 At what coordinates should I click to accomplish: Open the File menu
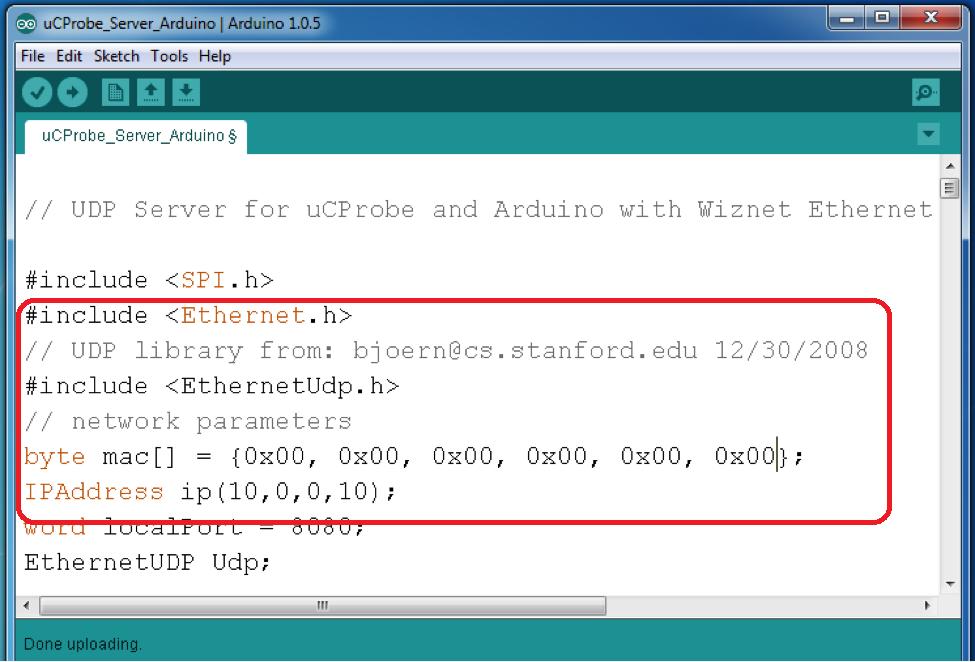tap(32, 56)
